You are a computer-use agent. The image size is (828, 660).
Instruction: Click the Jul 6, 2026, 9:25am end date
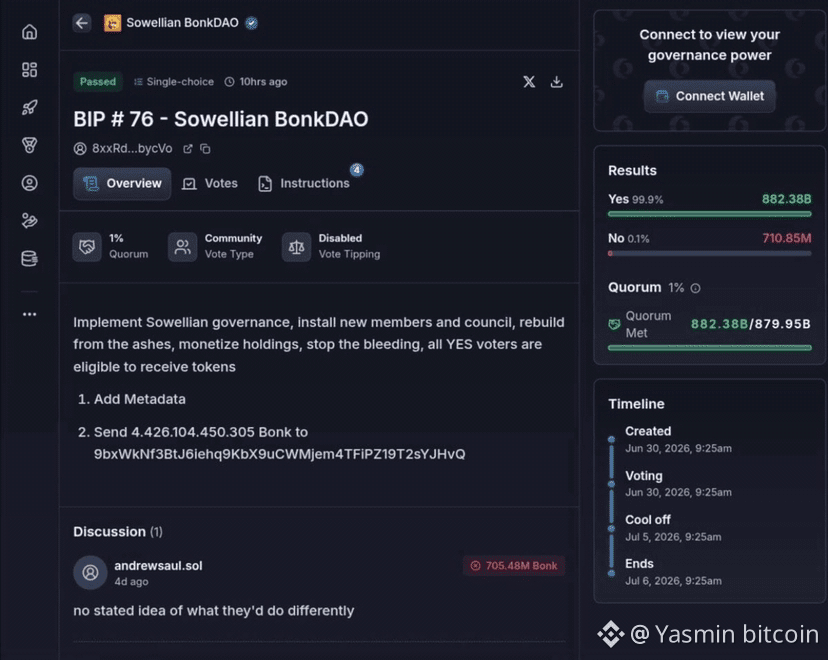coord(673,581)
